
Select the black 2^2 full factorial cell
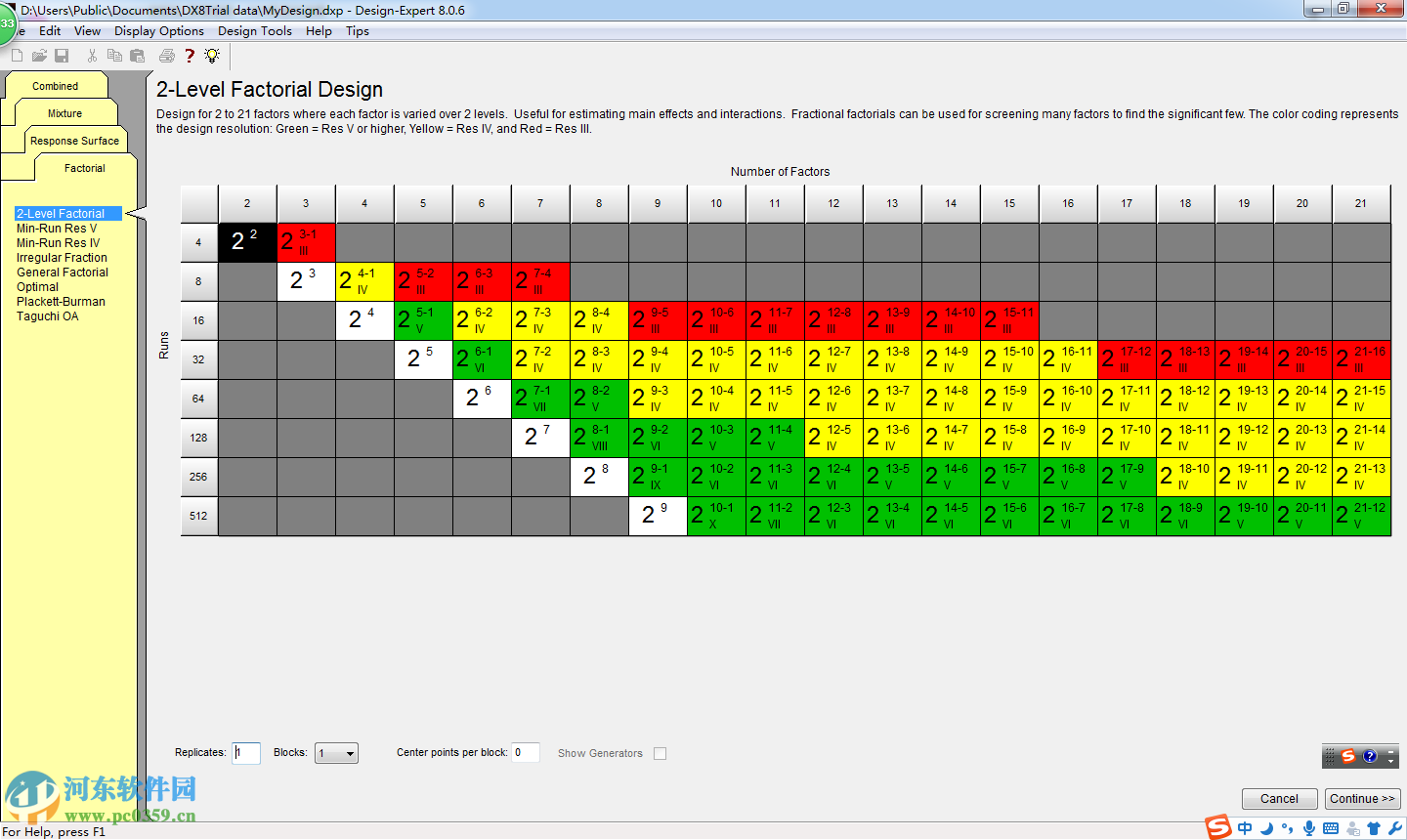coord(247,242)
